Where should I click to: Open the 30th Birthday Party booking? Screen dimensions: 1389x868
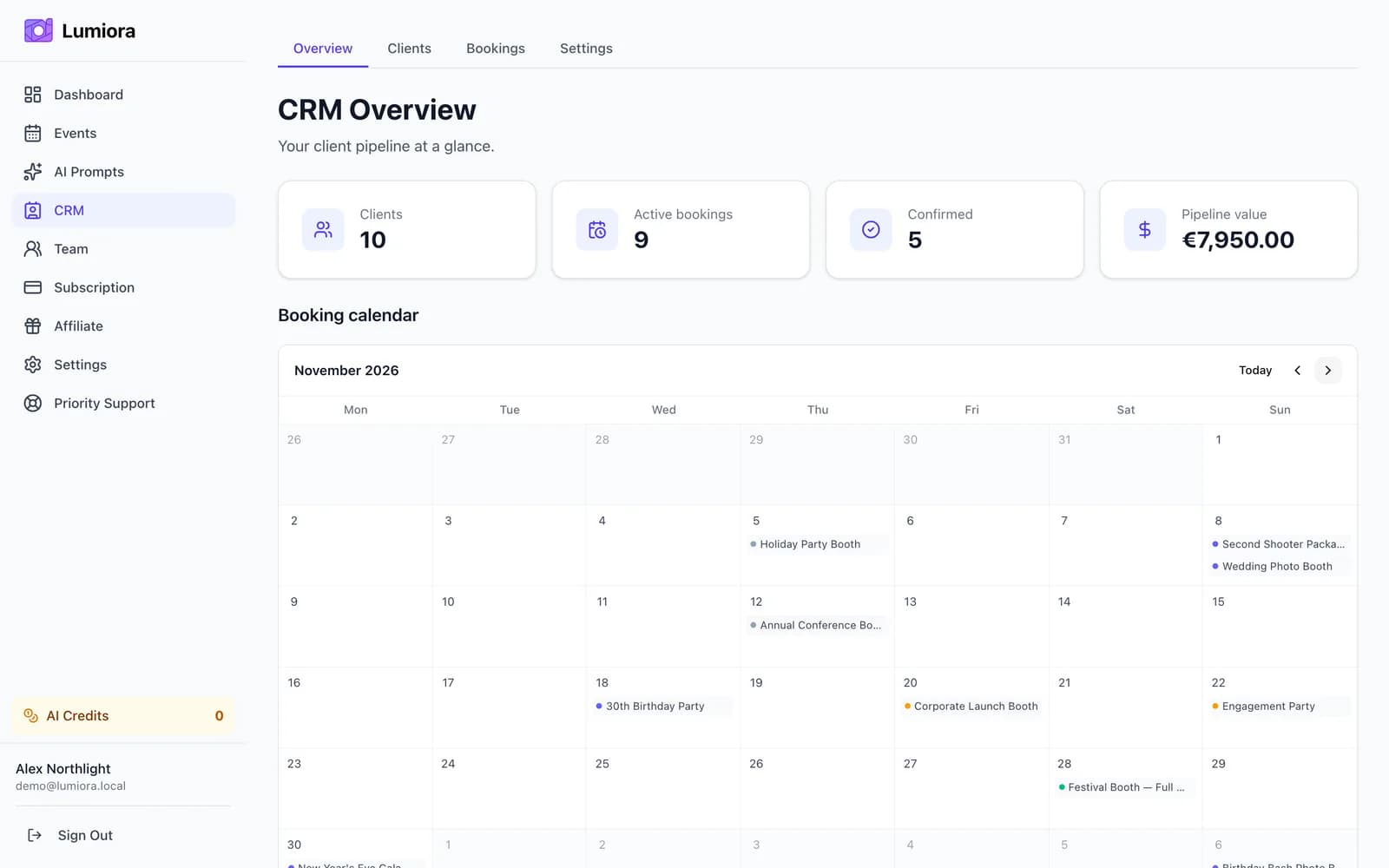click(x=663, y=707)
